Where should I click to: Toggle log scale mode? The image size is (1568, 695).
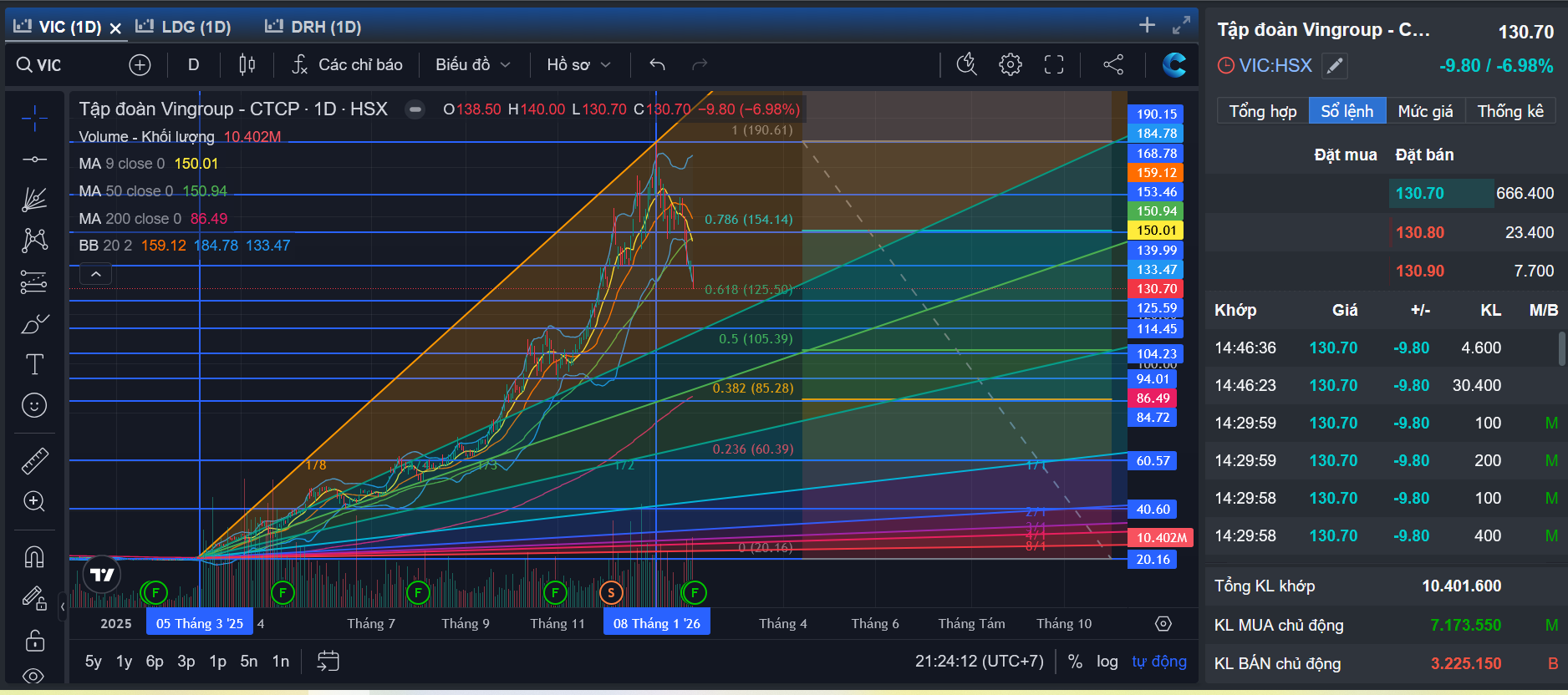coord(1107,662)
